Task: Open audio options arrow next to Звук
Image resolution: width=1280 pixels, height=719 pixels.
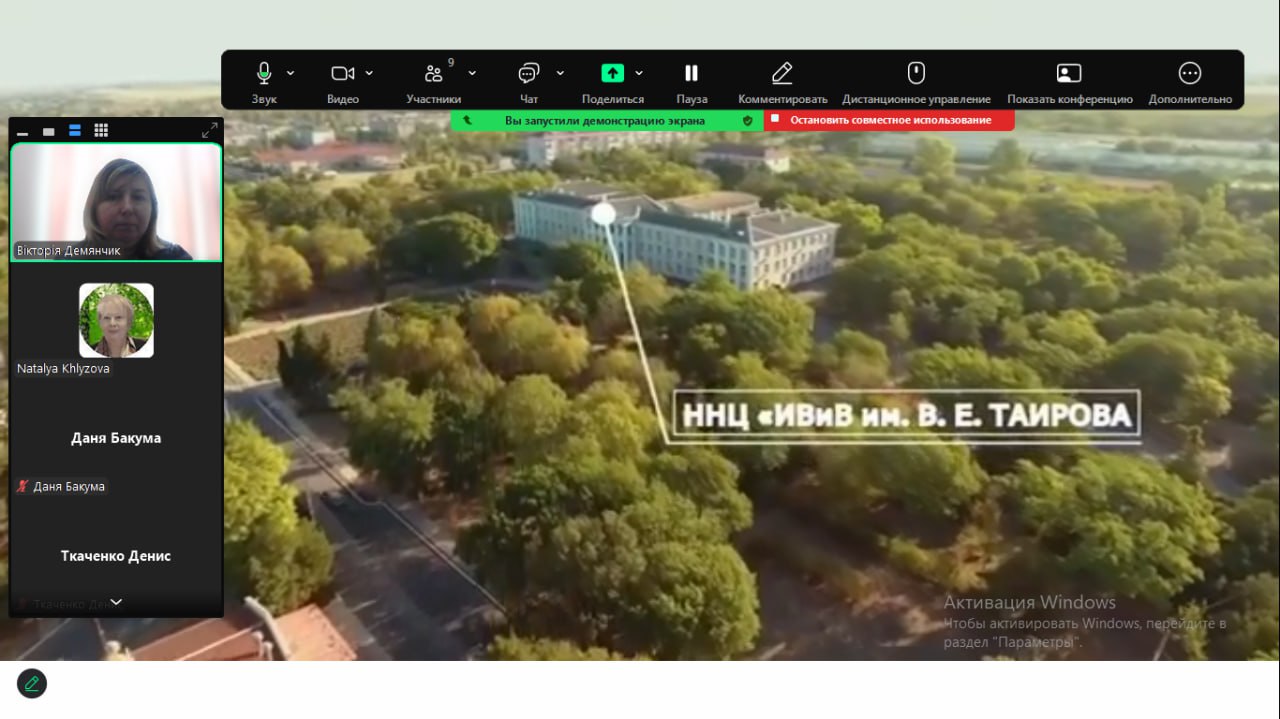Action: coord(290,73)
